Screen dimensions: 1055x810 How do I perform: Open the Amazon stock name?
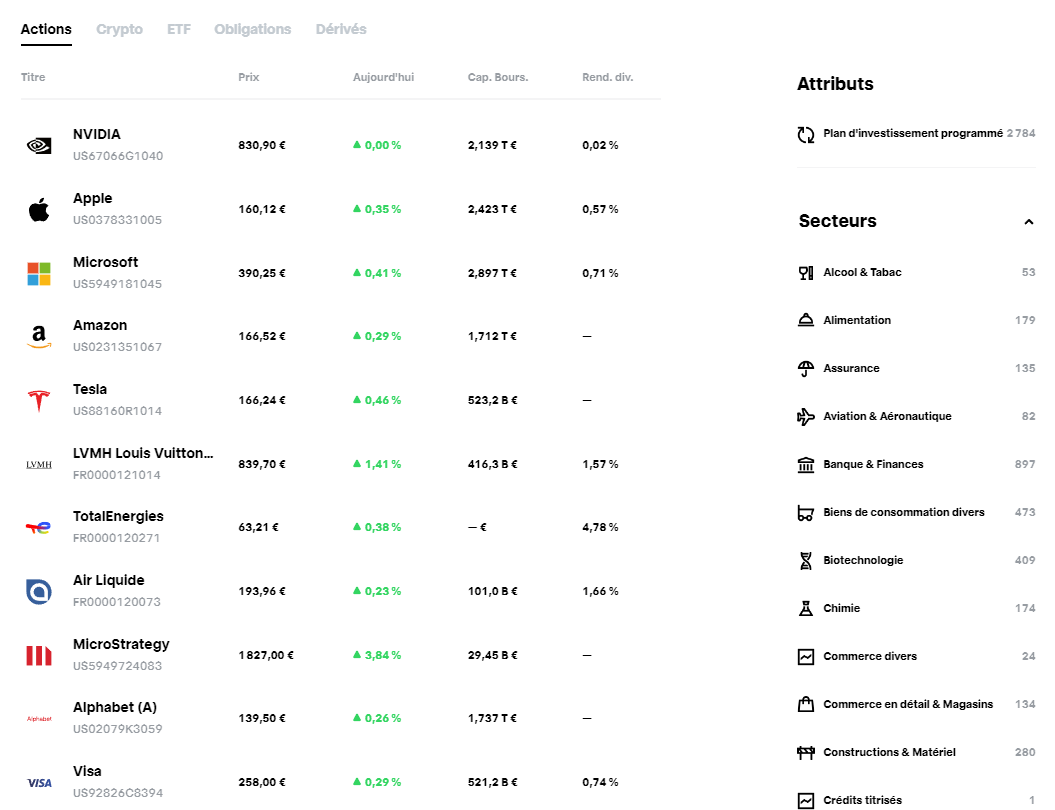(x=100, y=326)
